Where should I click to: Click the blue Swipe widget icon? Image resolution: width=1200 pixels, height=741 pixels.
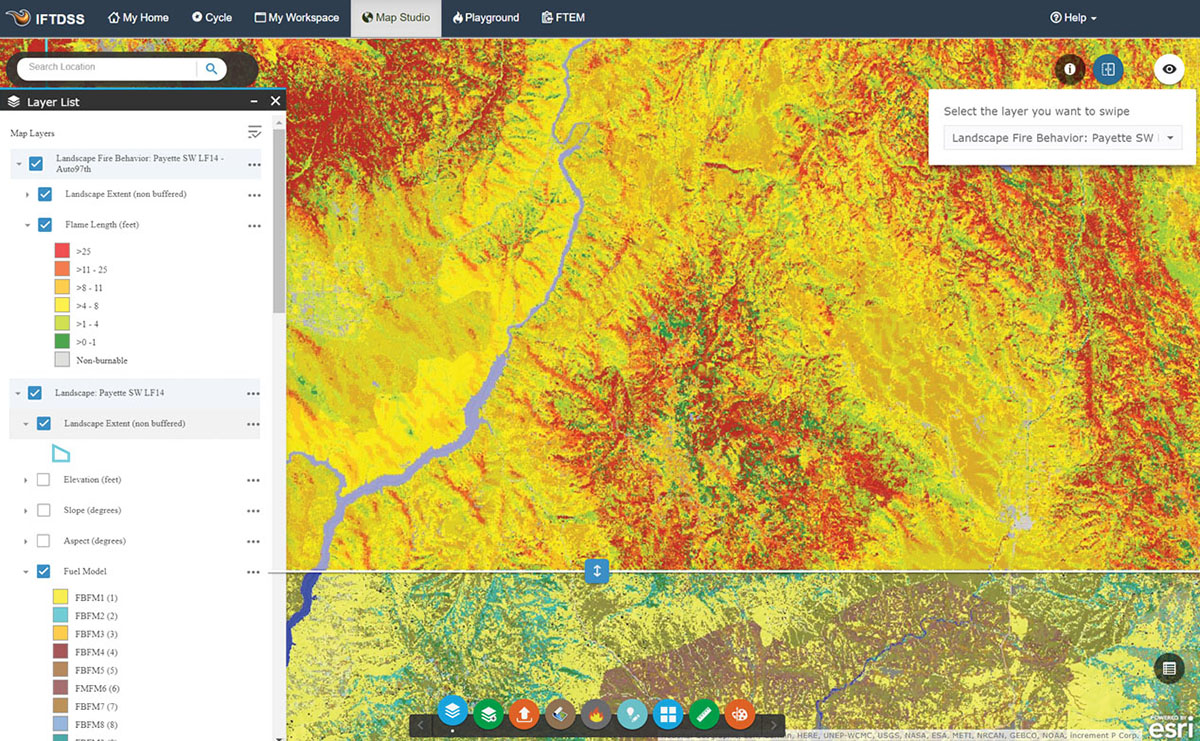pos(1108,69)
